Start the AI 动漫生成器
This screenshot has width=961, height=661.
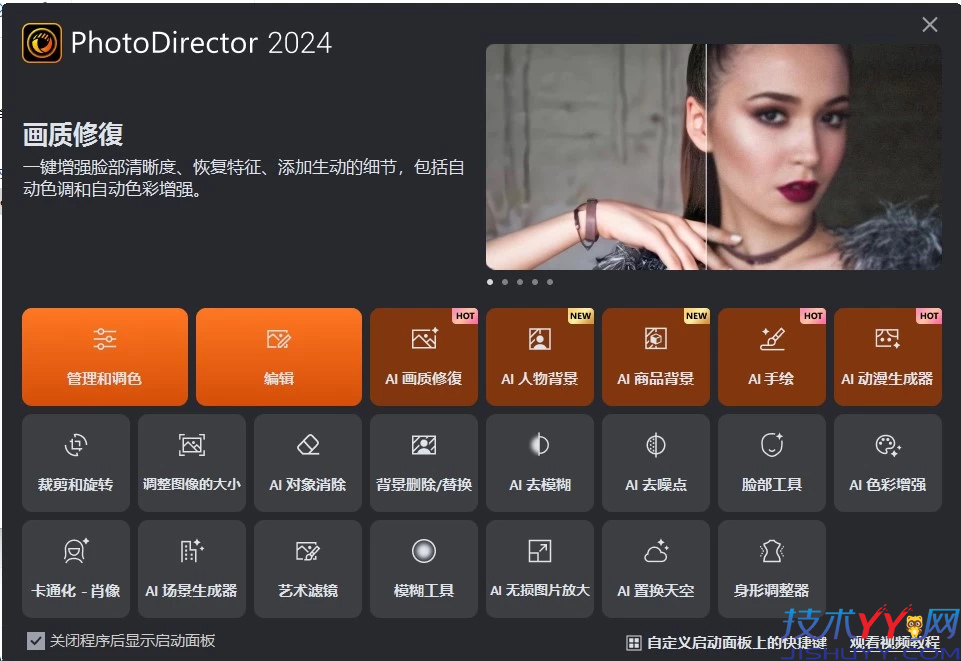click(887, 357)
